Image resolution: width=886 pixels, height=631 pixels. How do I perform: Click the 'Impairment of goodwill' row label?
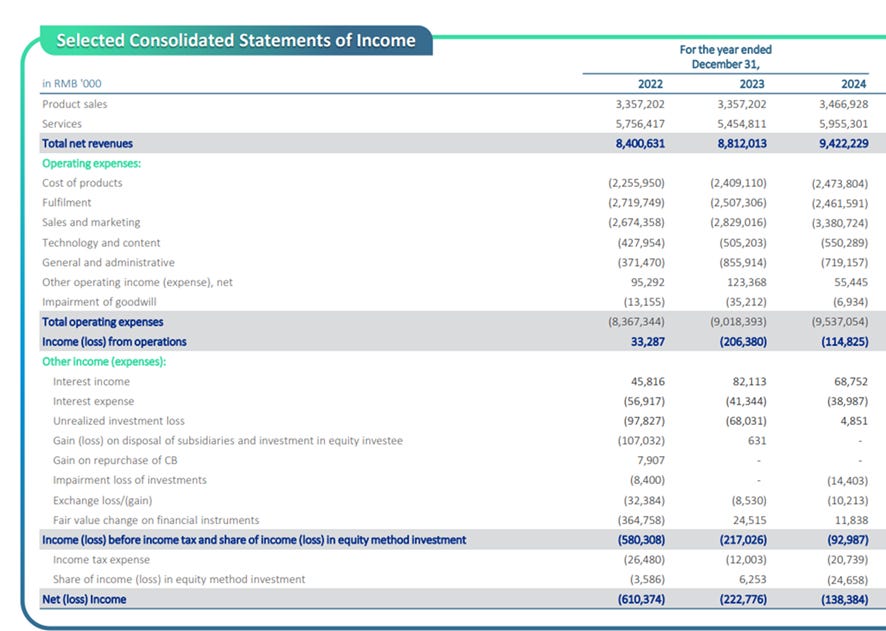coord(99,302)
